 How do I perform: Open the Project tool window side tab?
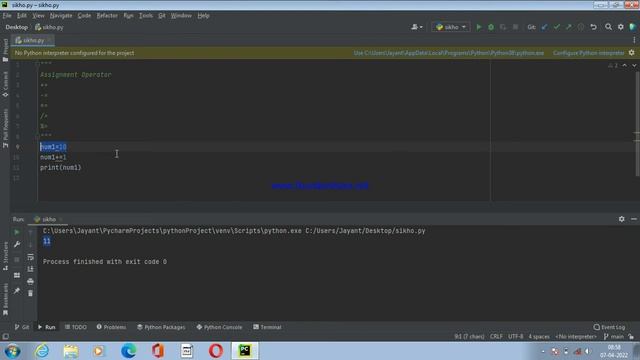coord(5,50)
